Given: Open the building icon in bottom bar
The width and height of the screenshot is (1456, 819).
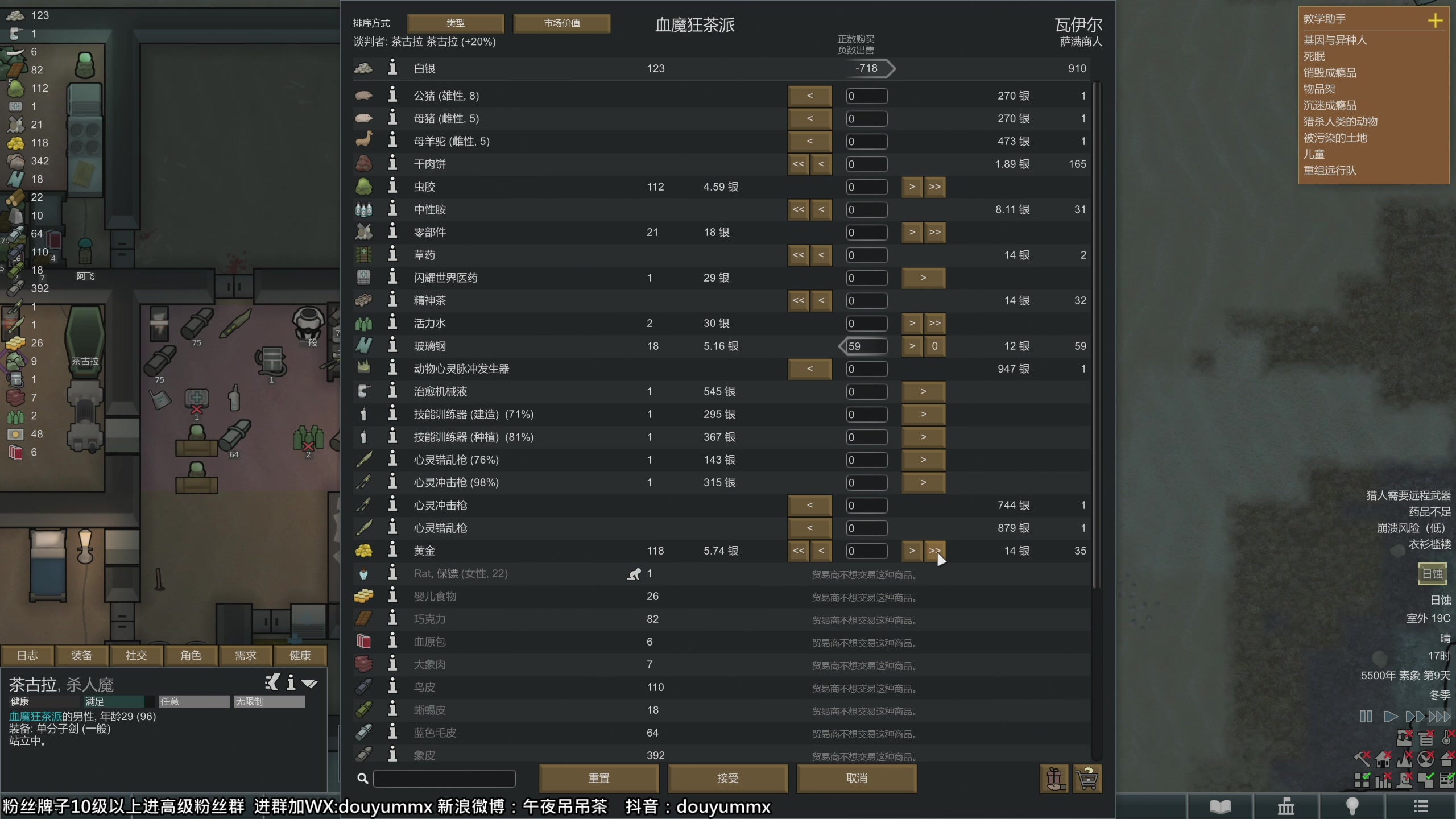Looking at the screenshot, I should point(1286,806).
